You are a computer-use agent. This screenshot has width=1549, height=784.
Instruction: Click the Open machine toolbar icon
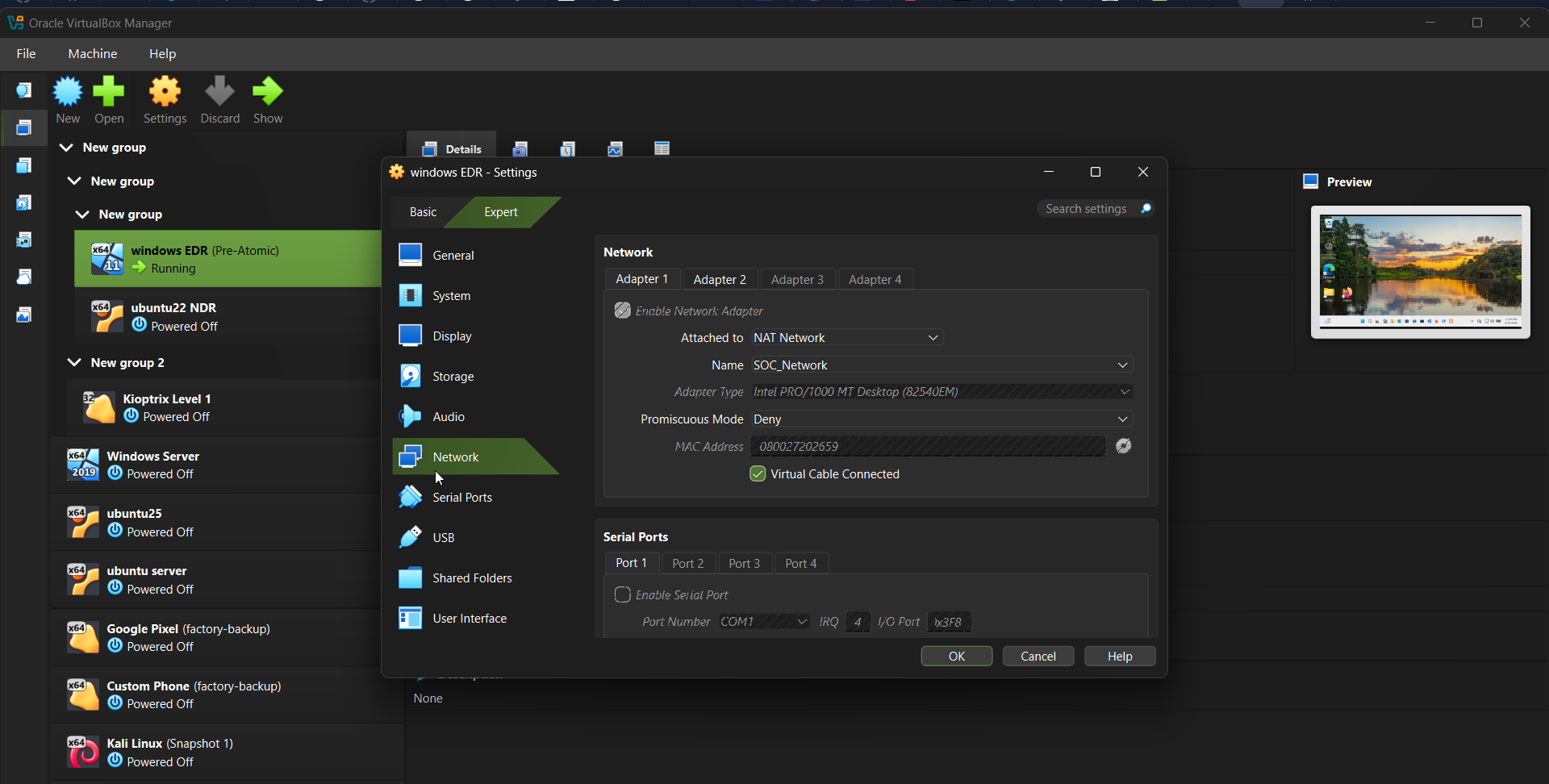point(109,99)
